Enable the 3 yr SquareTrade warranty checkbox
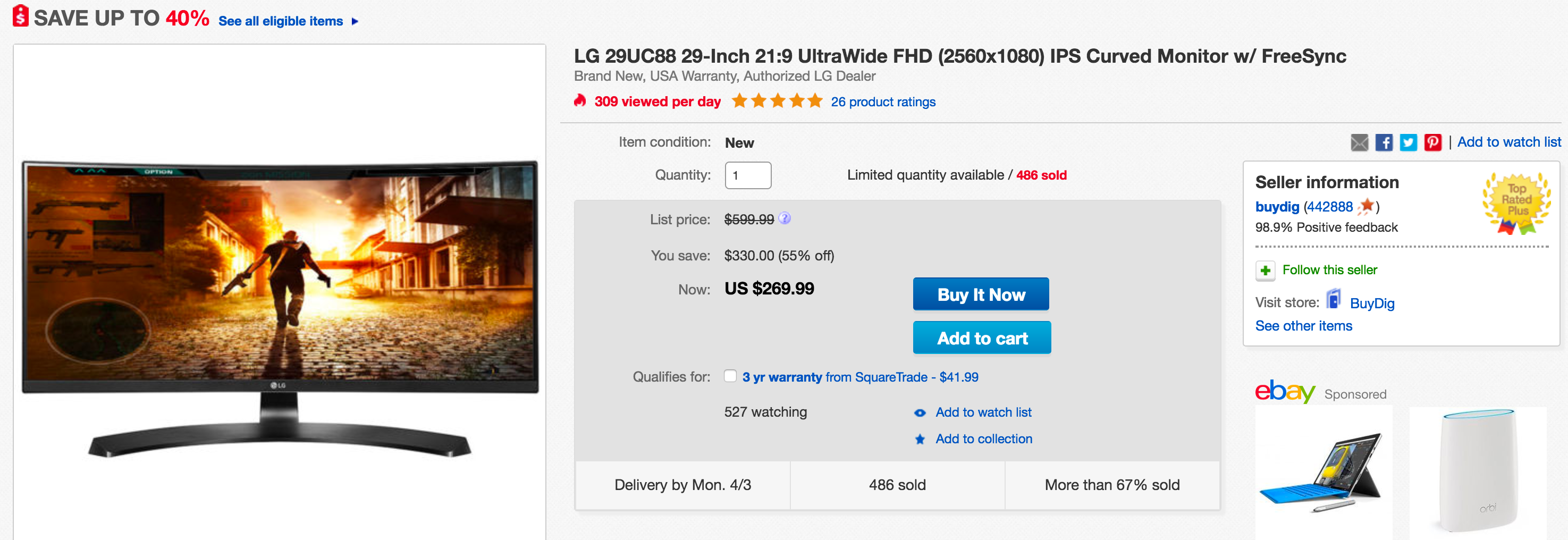This screenshot has width=1568, height=540. point(730,376)
